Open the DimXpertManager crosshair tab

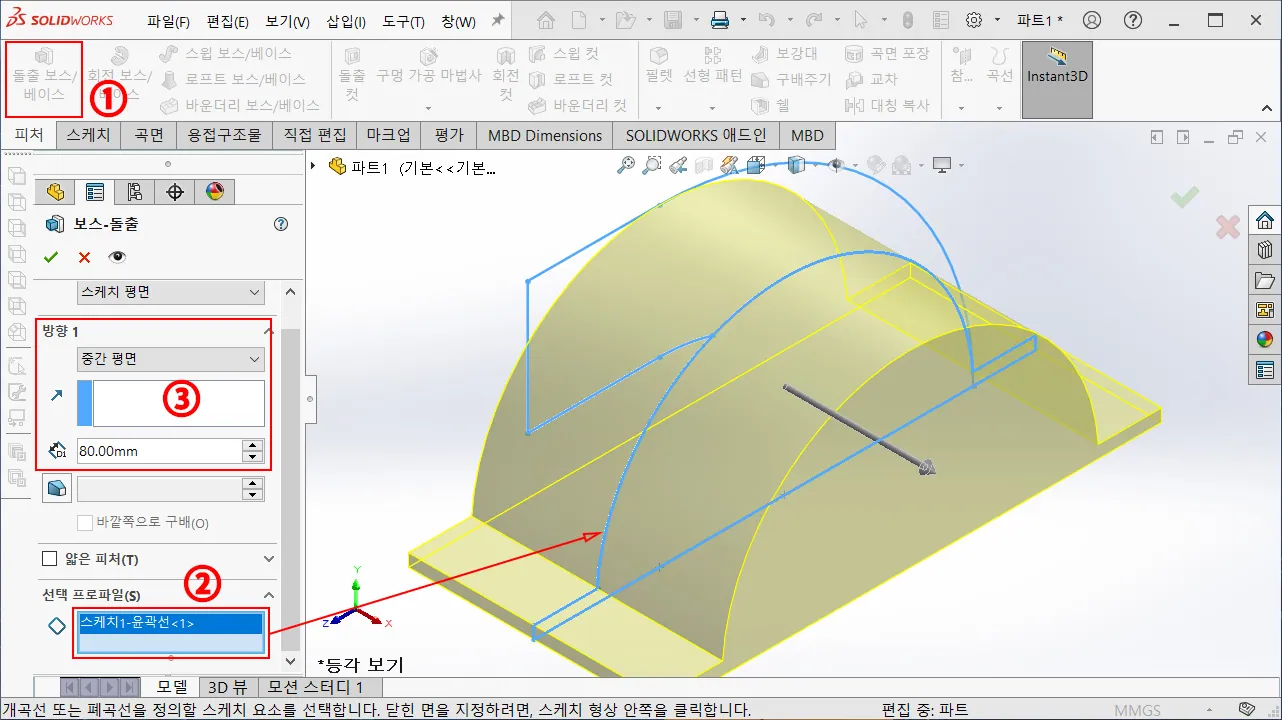175,192
